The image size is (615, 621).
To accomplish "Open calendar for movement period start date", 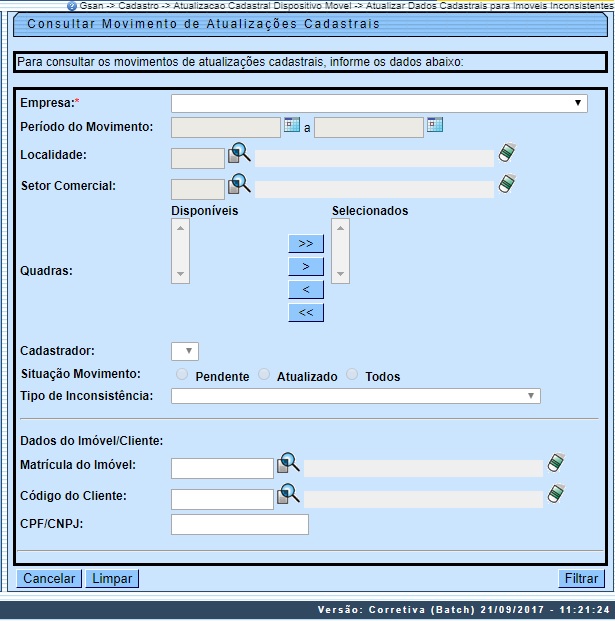I will coord(291,125).
